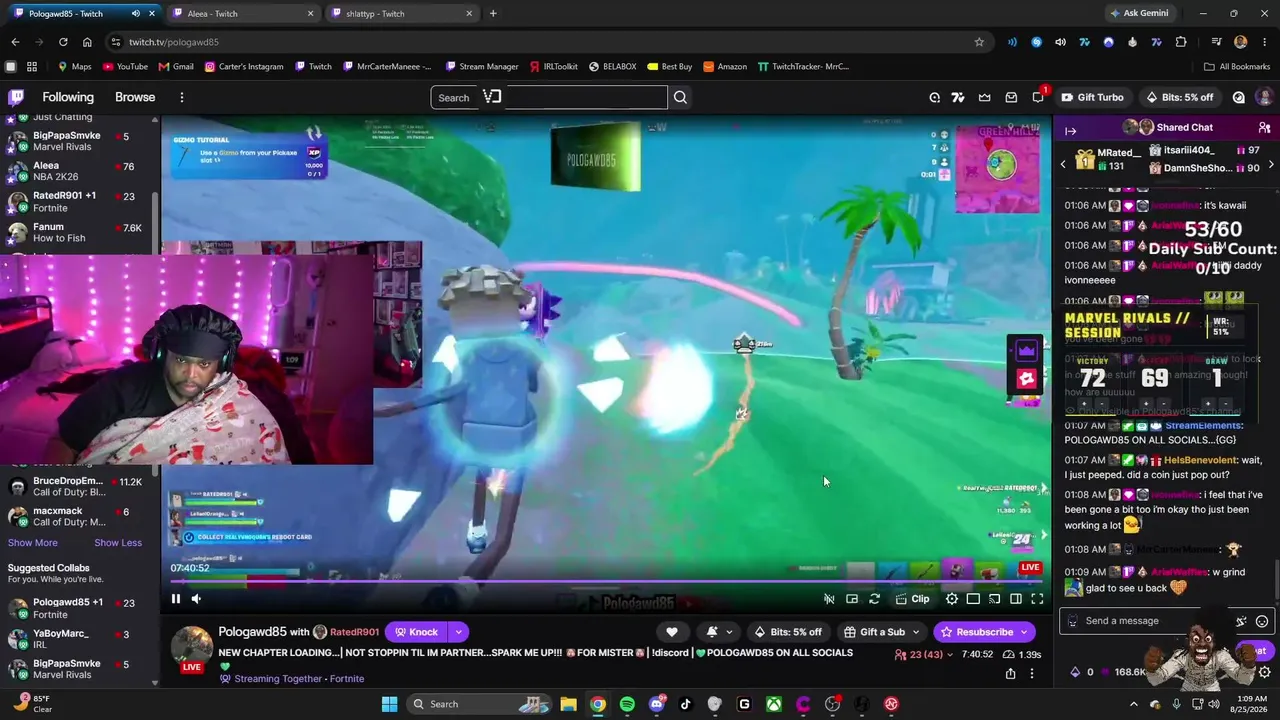Open the emote picker smiley
This screenshot has height=720, width=1280.
[1262, 621]
